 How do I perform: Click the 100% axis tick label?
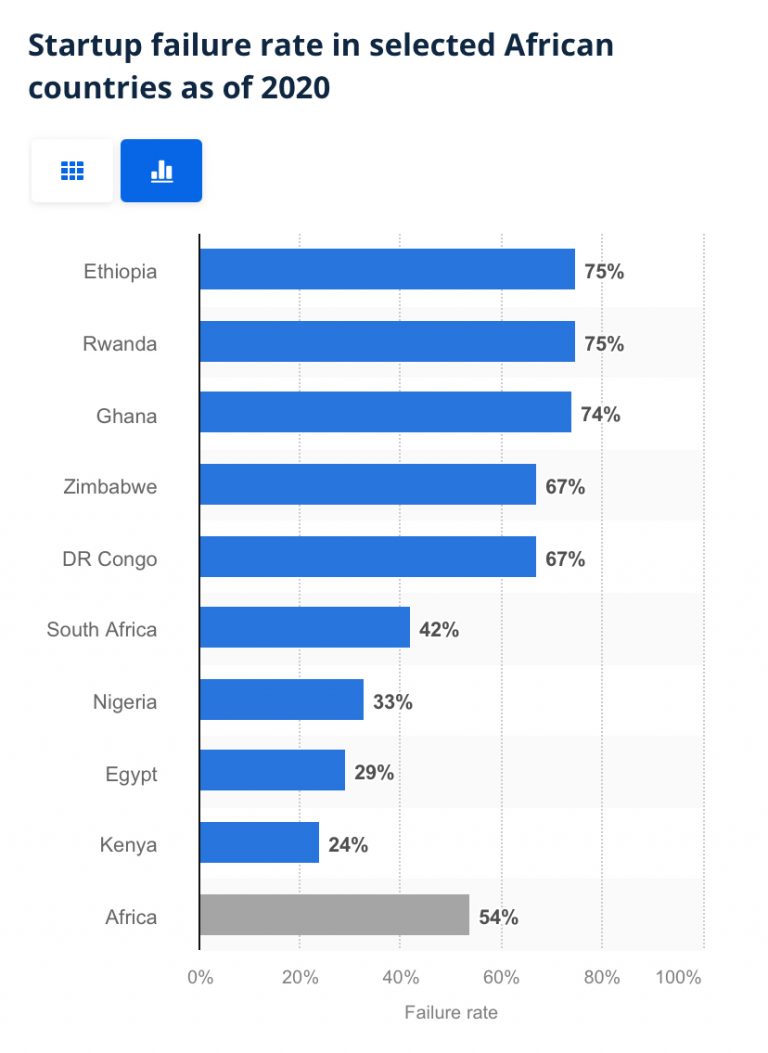(678, 977)
